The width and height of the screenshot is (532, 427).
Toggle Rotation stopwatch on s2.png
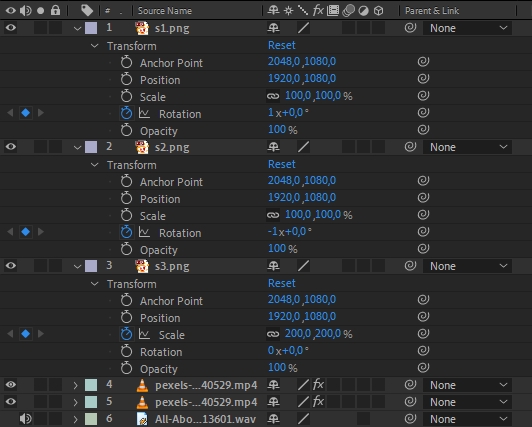tap(127, 232)
